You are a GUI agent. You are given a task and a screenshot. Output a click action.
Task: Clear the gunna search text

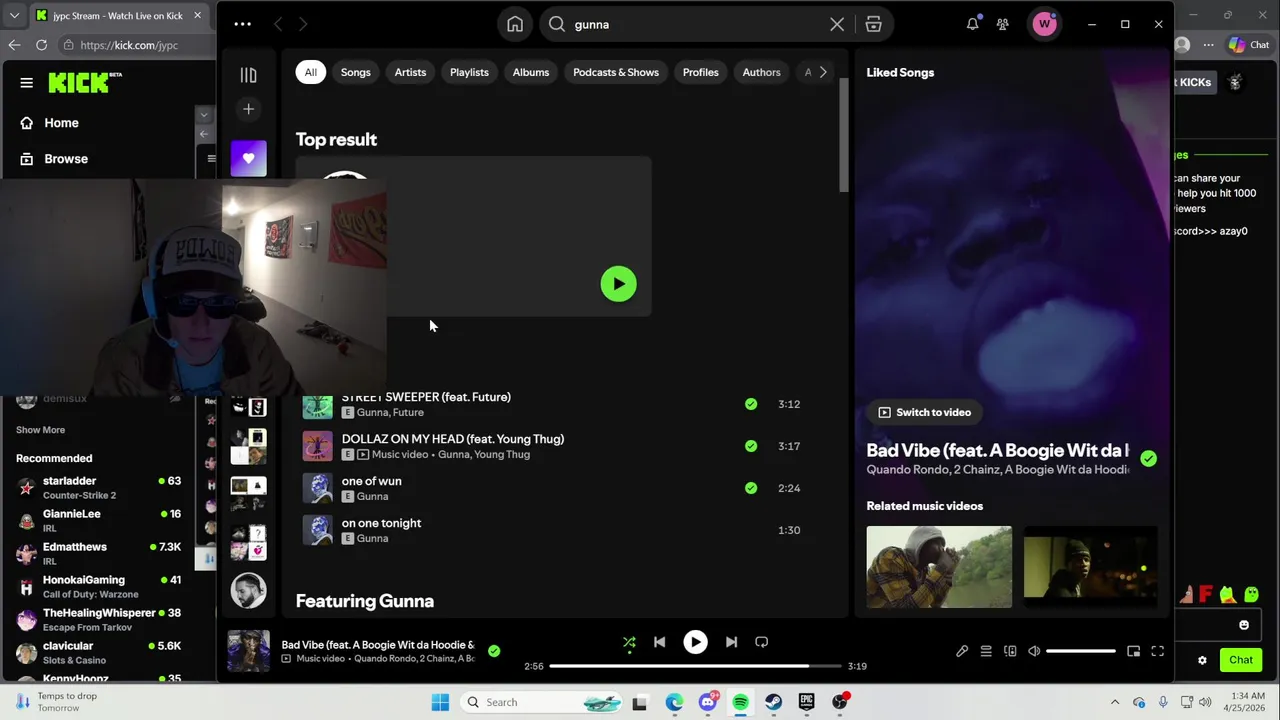coord(837,24)
